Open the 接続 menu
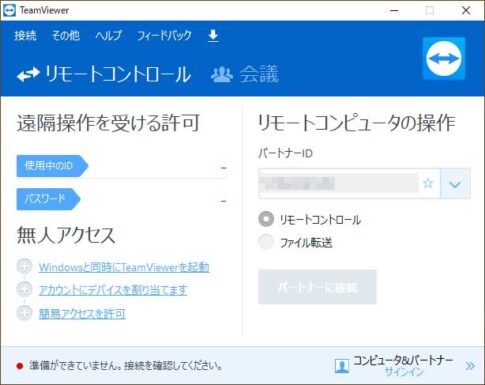 click(x=25, y=35)
